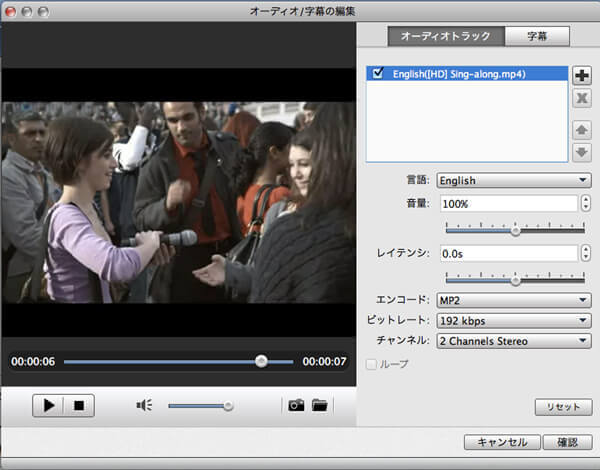Move audio track down with arrow icon
600x470 pixels.
click(582, 152)
